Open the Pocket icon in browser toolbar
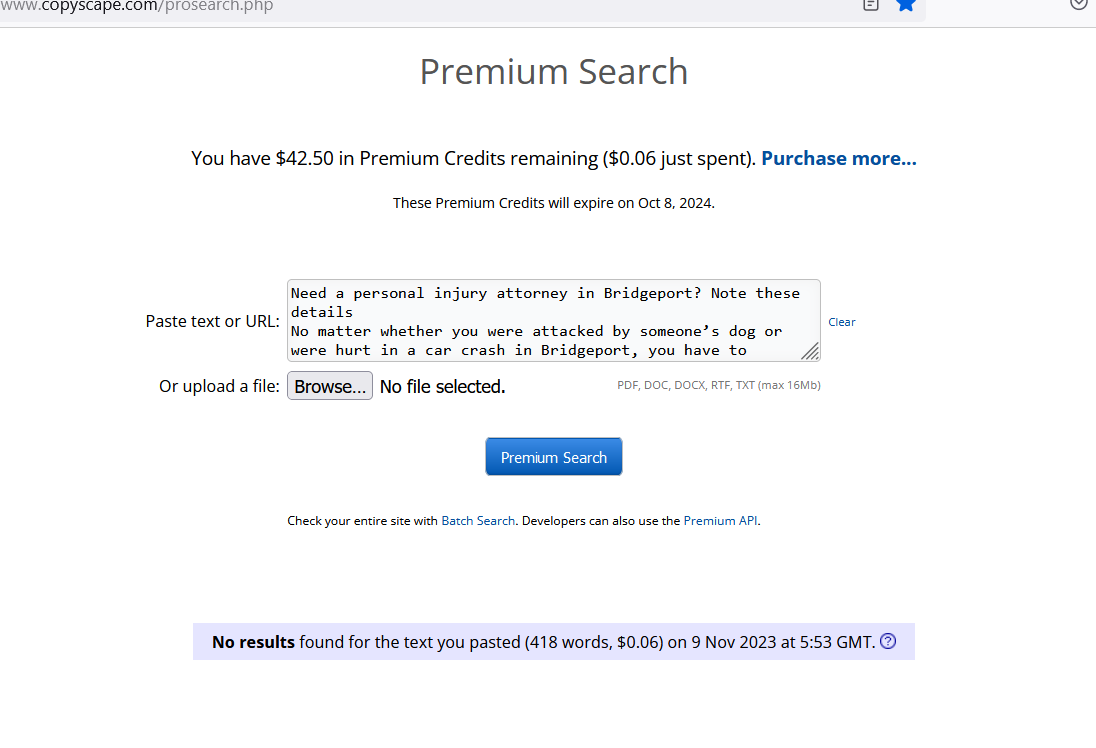The width and height of the screenshot is (1096, 748). [x=1078, y=4]
